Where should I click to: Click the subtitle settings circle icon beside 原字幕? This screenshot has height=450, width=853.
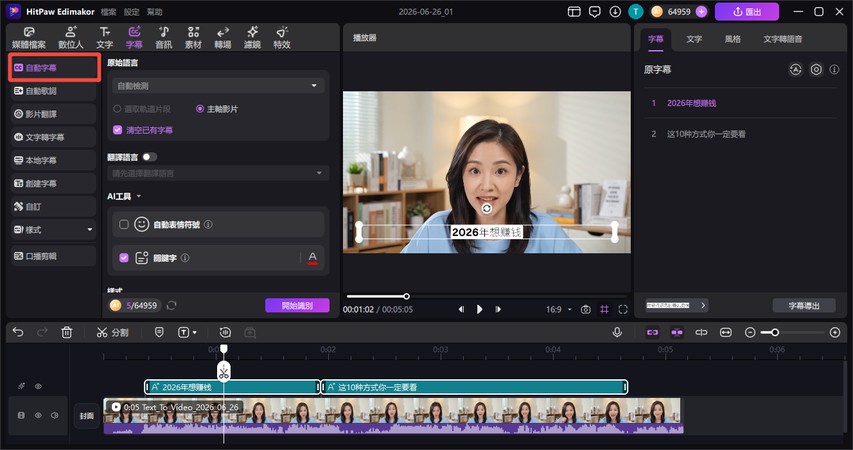click(x=816, y=69)
